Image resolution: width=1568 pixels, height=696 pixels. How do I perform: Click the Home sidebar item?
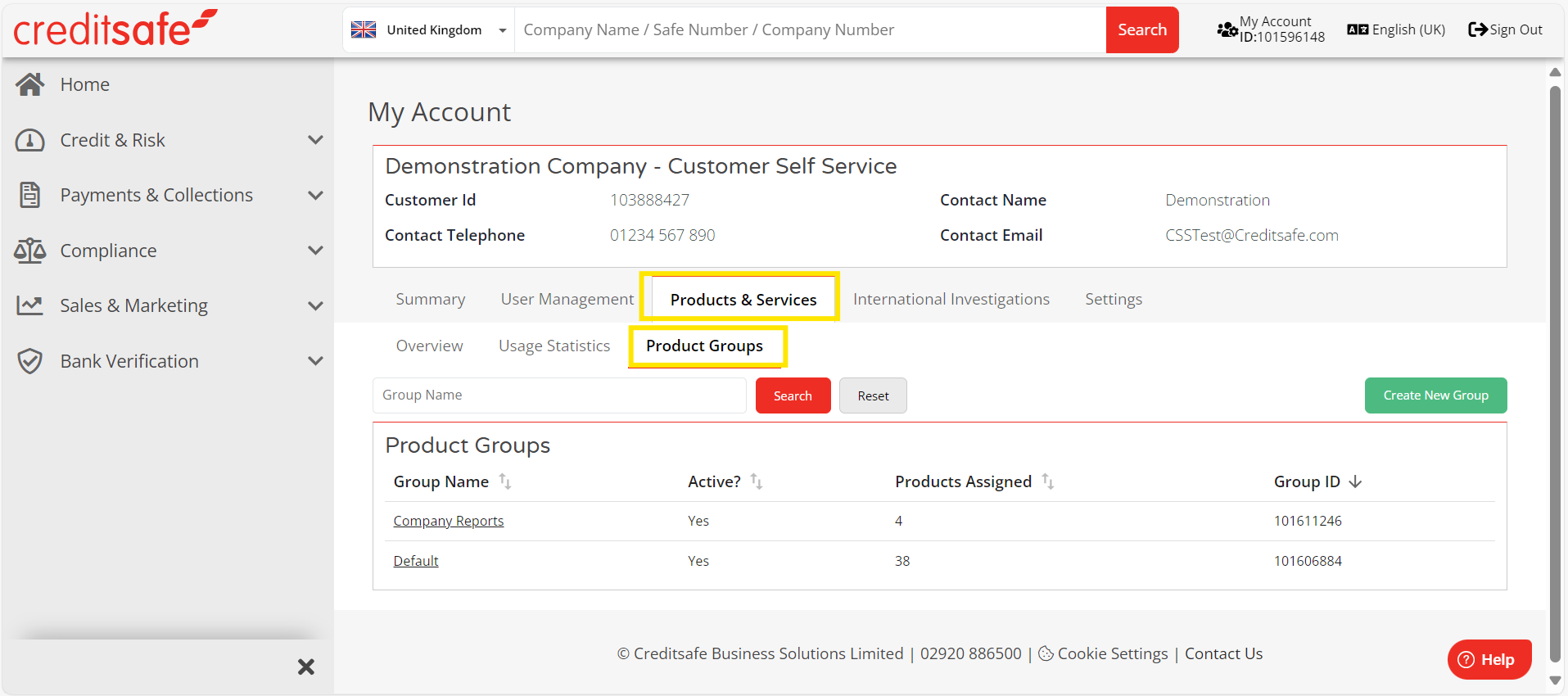coord(167,84)
